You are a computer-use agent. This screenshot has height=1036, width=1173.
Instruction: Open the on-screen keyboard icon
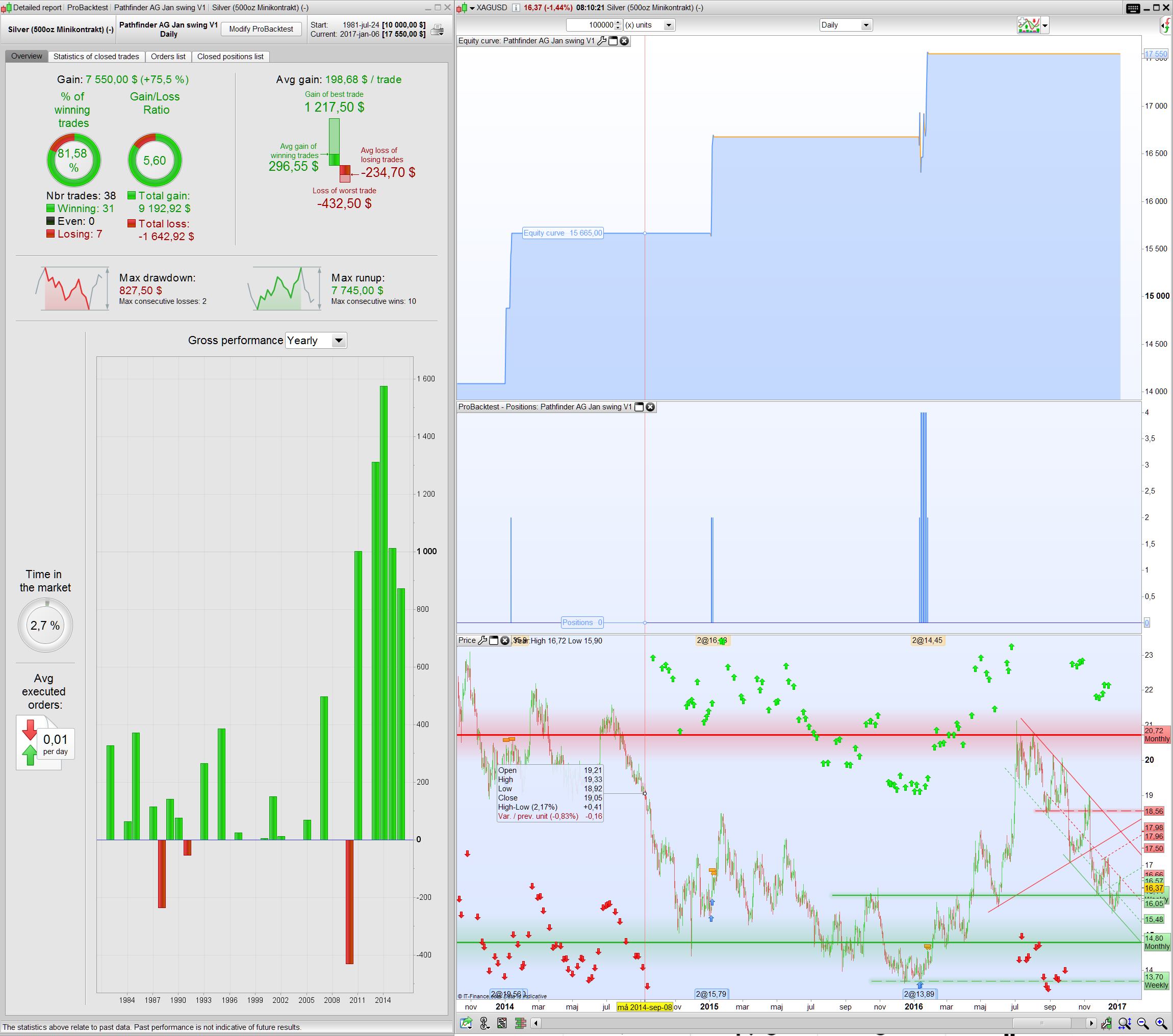click(x=1133, y=8)
